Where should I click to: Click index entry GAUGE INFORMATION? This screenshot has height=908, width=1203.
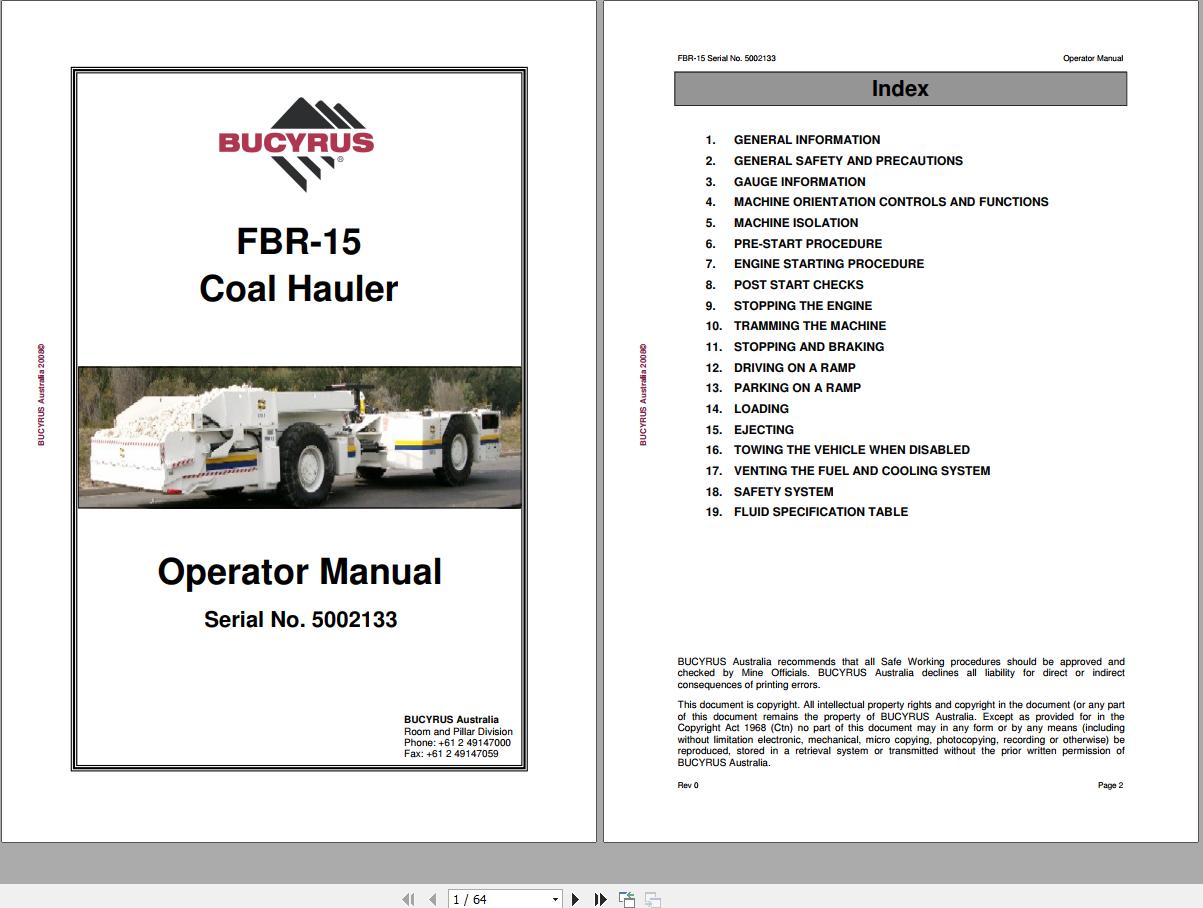click(x=800, y=182)
